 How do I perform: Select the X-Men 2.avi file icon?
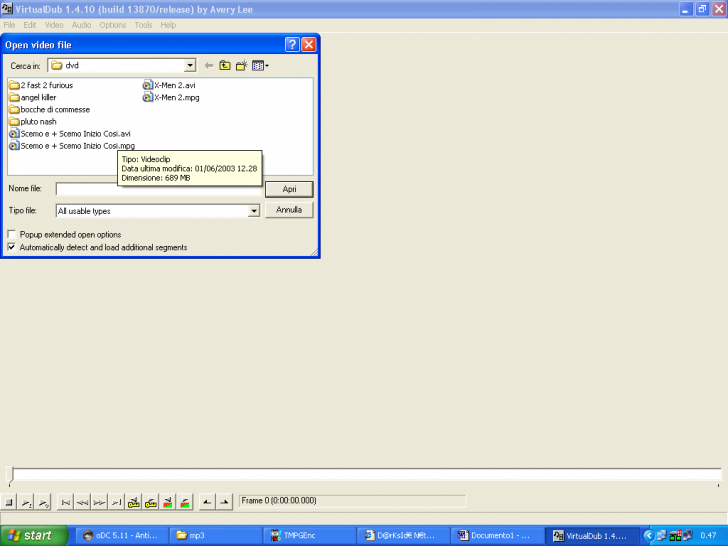(147, 85)
